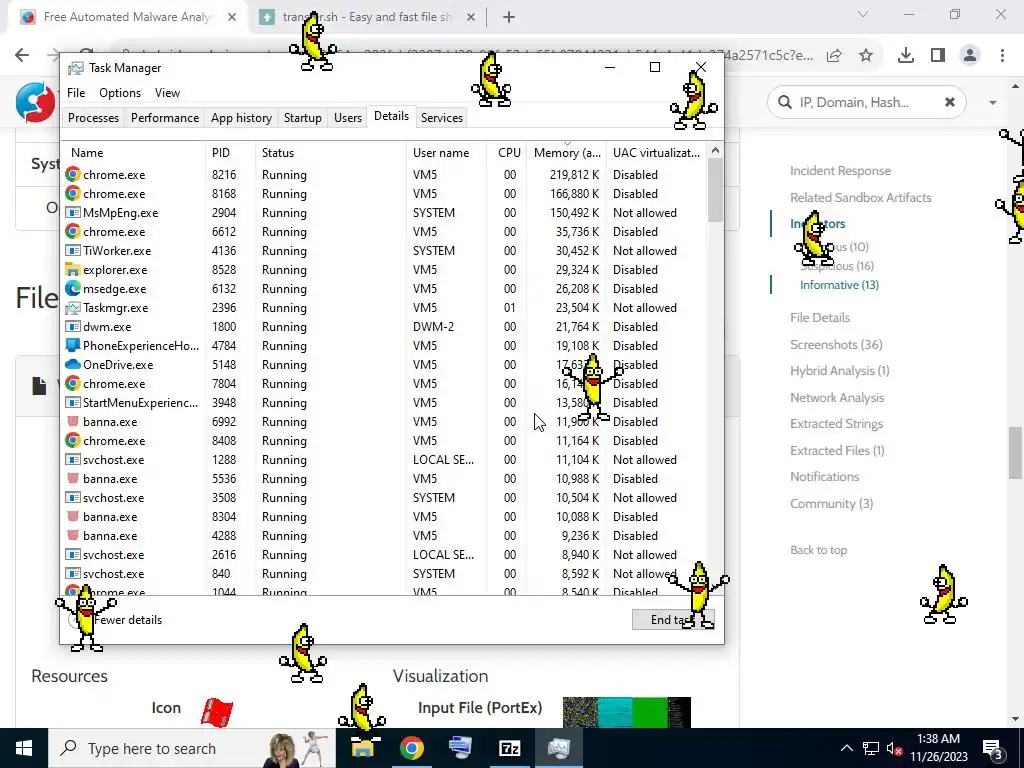Click in the Windows search box
The width and height of the screenshot is (1024, 768).
(192, 748)
